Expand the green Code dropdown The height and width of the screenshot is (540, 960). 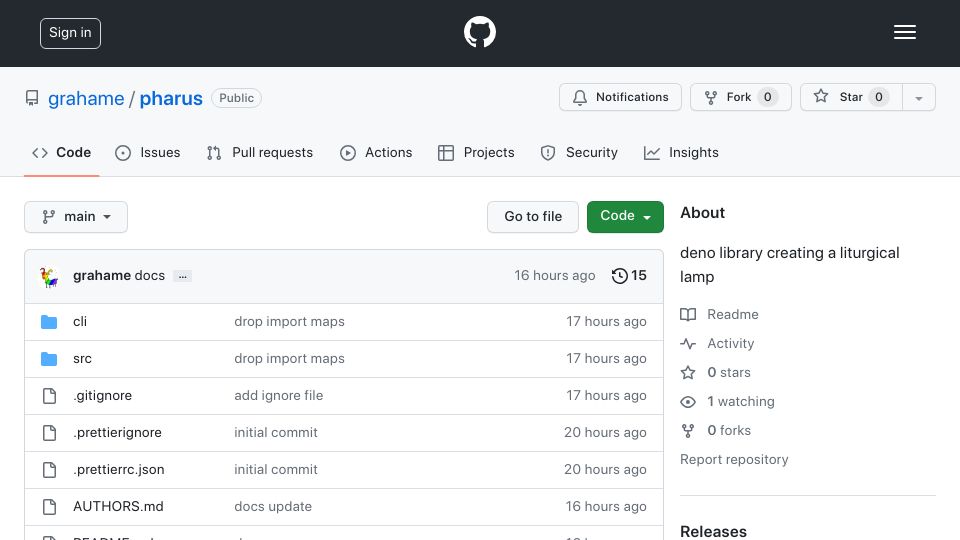point(625,217)
